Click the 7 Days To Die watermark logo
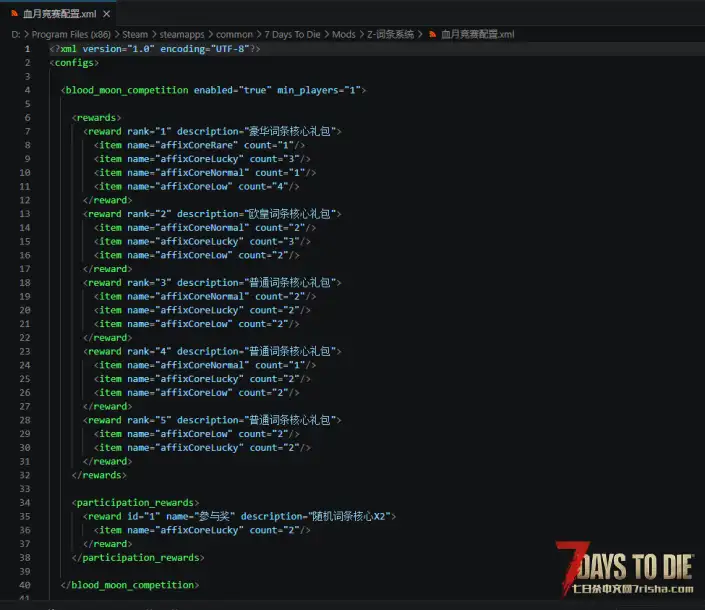 click(x=625, y=567)
